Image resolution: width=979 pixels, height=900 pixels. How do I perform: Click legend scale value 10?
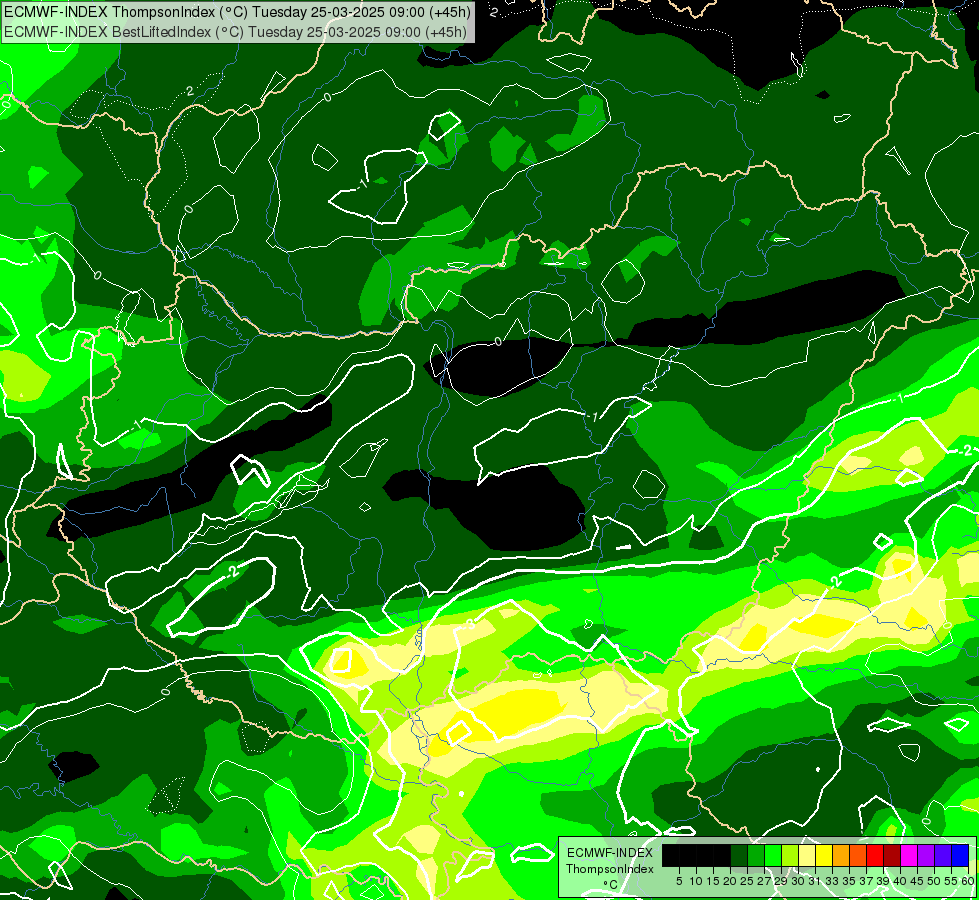(696, 881)
